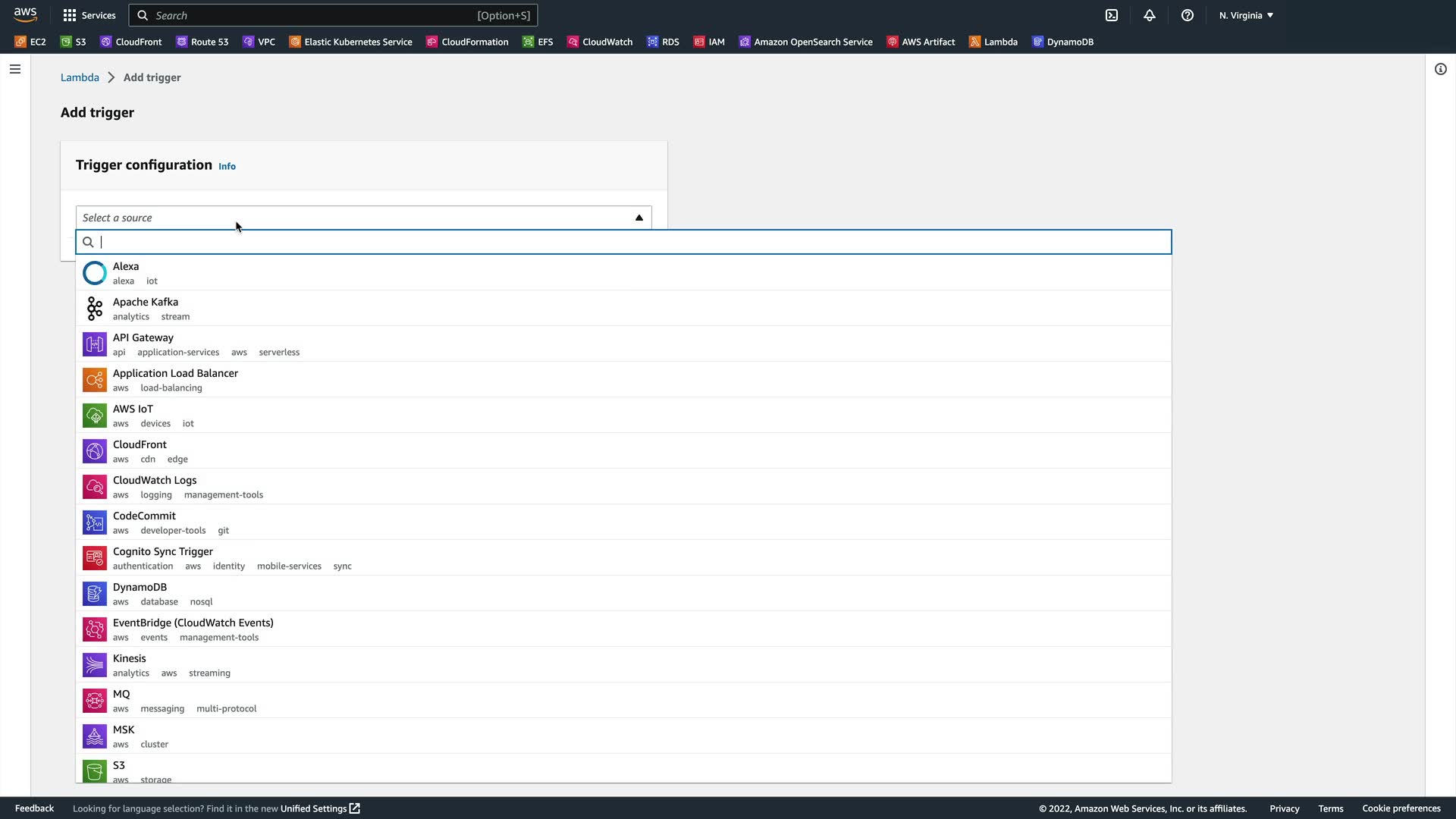This screenshot has height=819, width=1456.
Task: Open the notifications bell
Action: [x=1150, y=15]
